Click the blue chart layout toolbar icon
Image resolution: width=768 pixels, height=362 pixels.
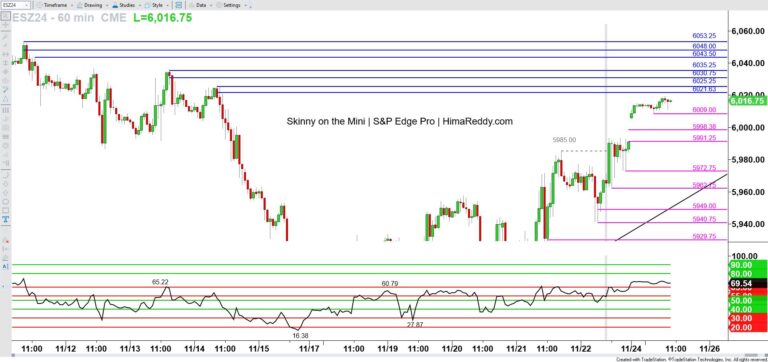tap(178, 5)
